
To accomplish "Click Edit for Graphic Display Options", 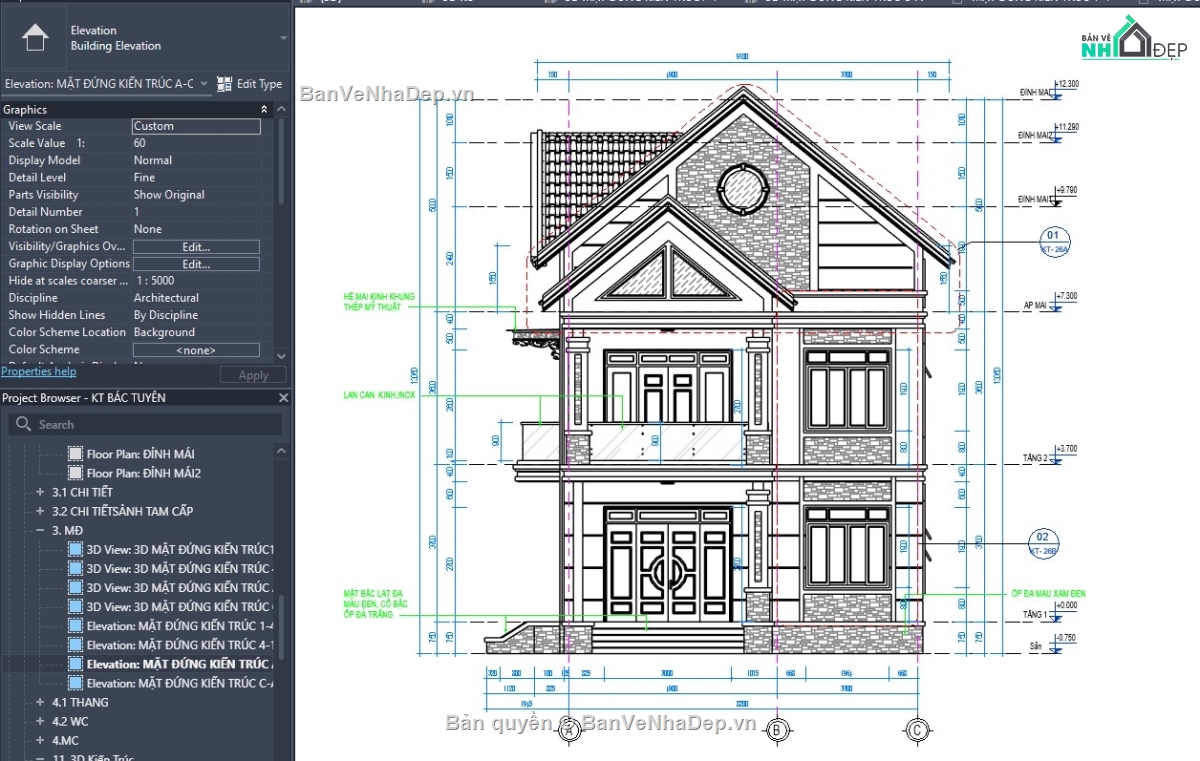I will 196,264.
